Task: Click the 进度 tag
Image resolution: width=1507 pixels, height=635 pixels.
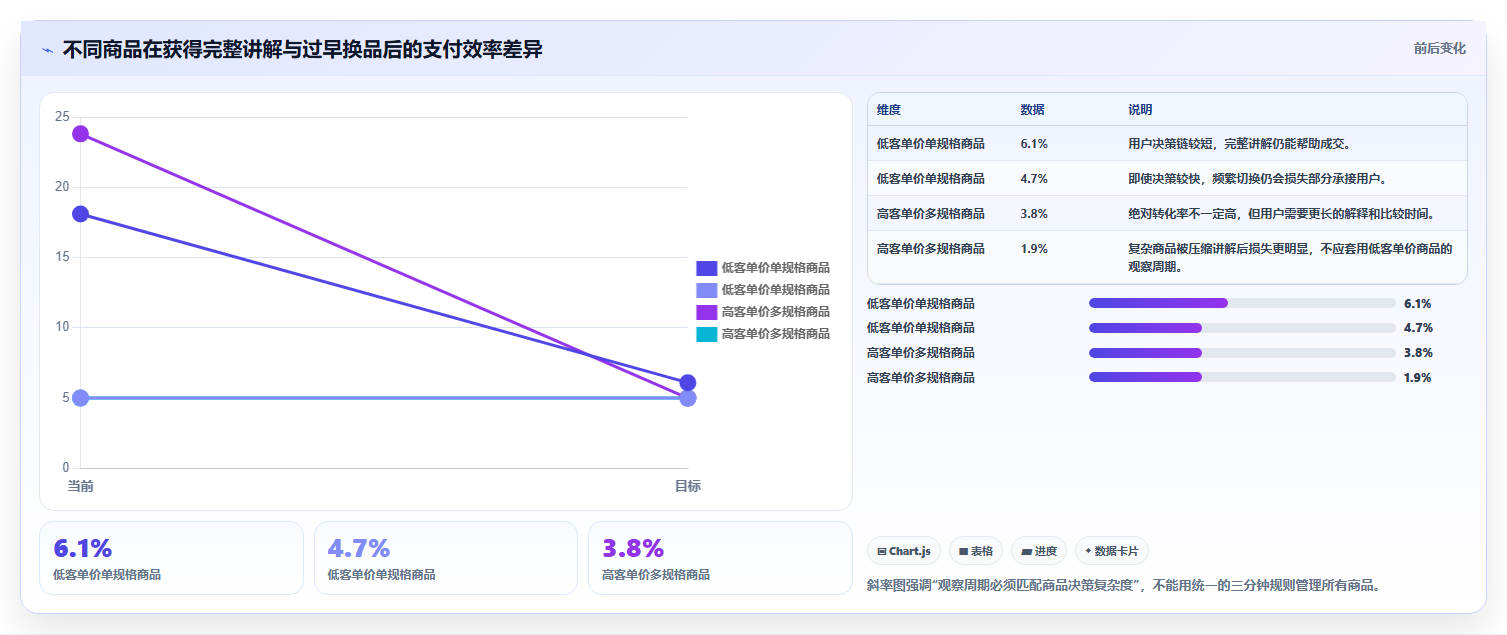Action: (1039, 551)
